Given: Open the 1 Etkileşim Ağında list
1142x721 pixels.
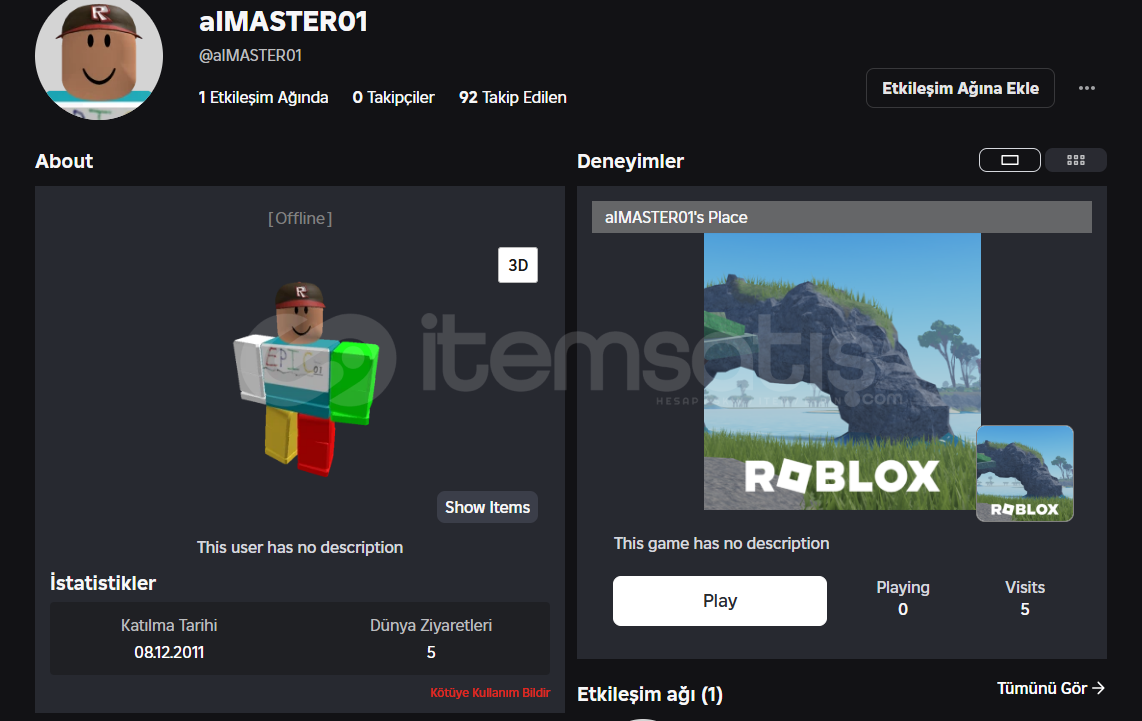Looking at the screenshot, I should [263, 98].
